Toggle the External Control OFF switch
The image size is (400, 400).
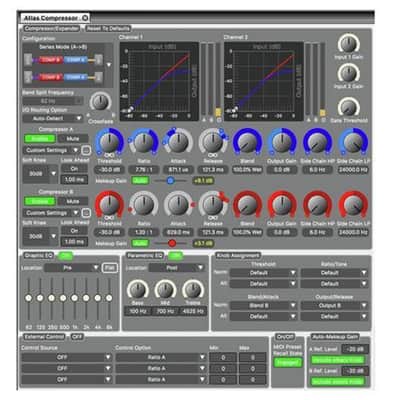point(77,337)
